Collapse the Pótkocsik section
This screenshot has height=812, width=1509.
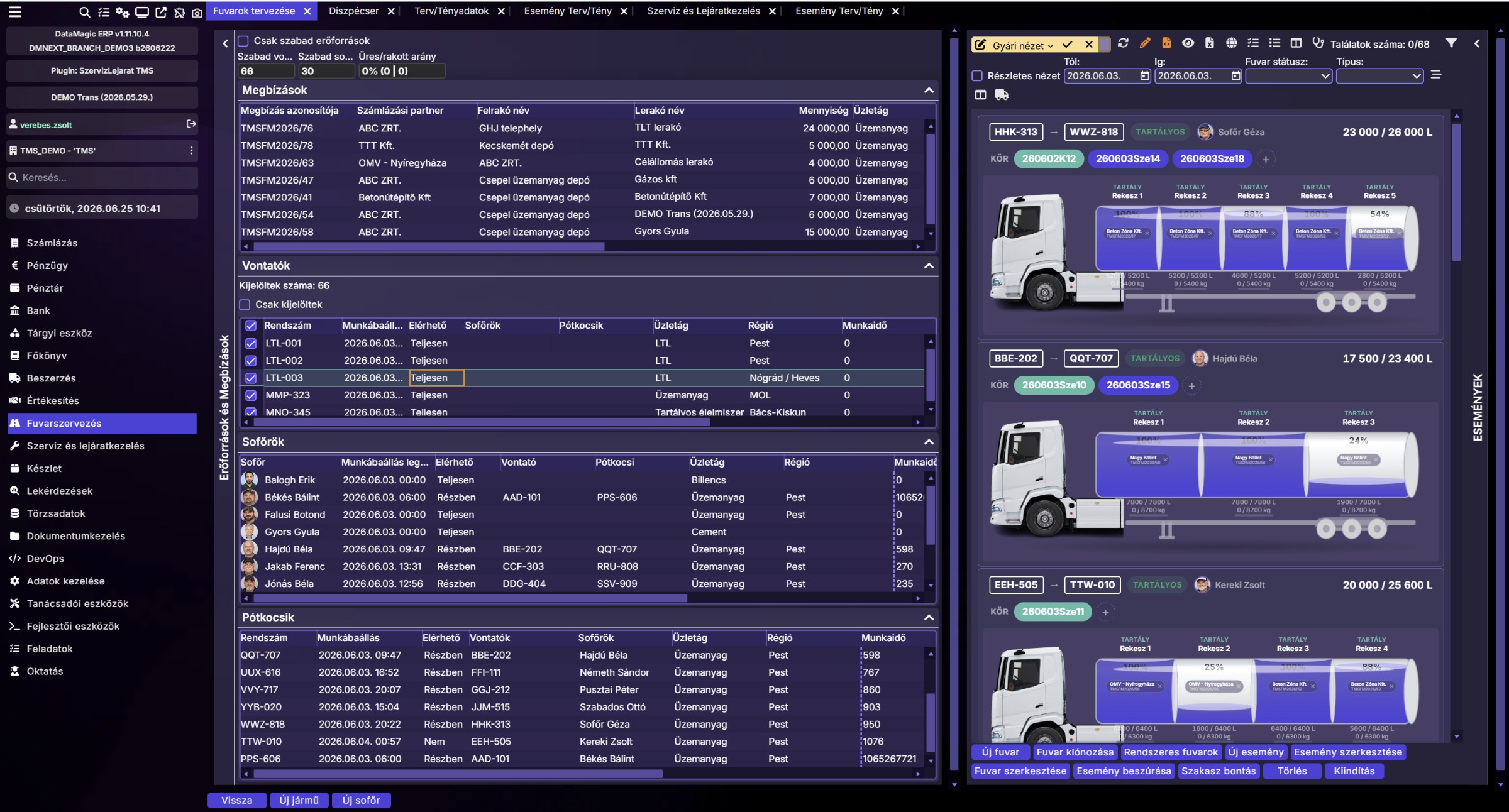click(x=929, y=618)
